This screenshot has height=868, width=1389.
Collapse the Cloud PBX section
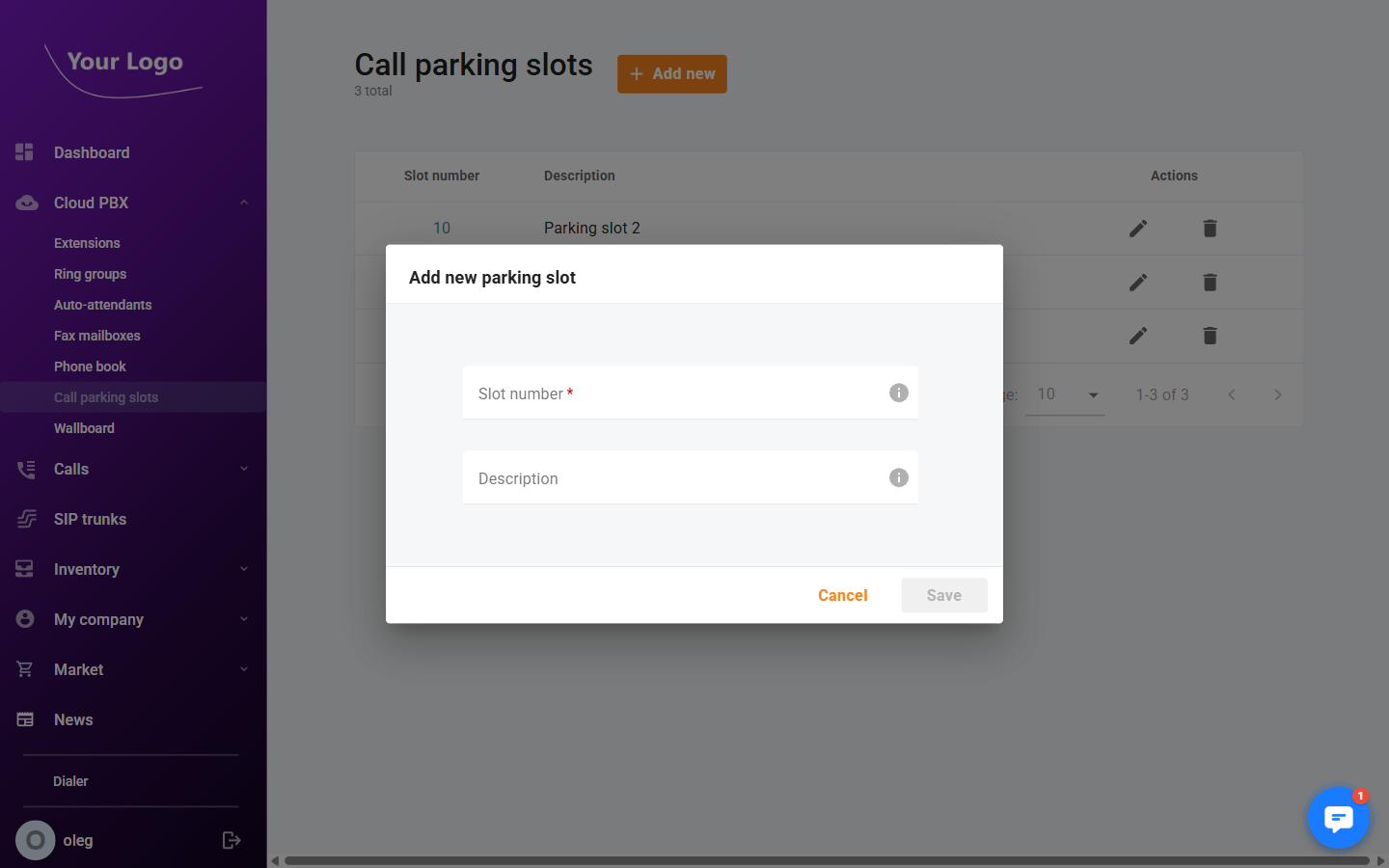244,203
